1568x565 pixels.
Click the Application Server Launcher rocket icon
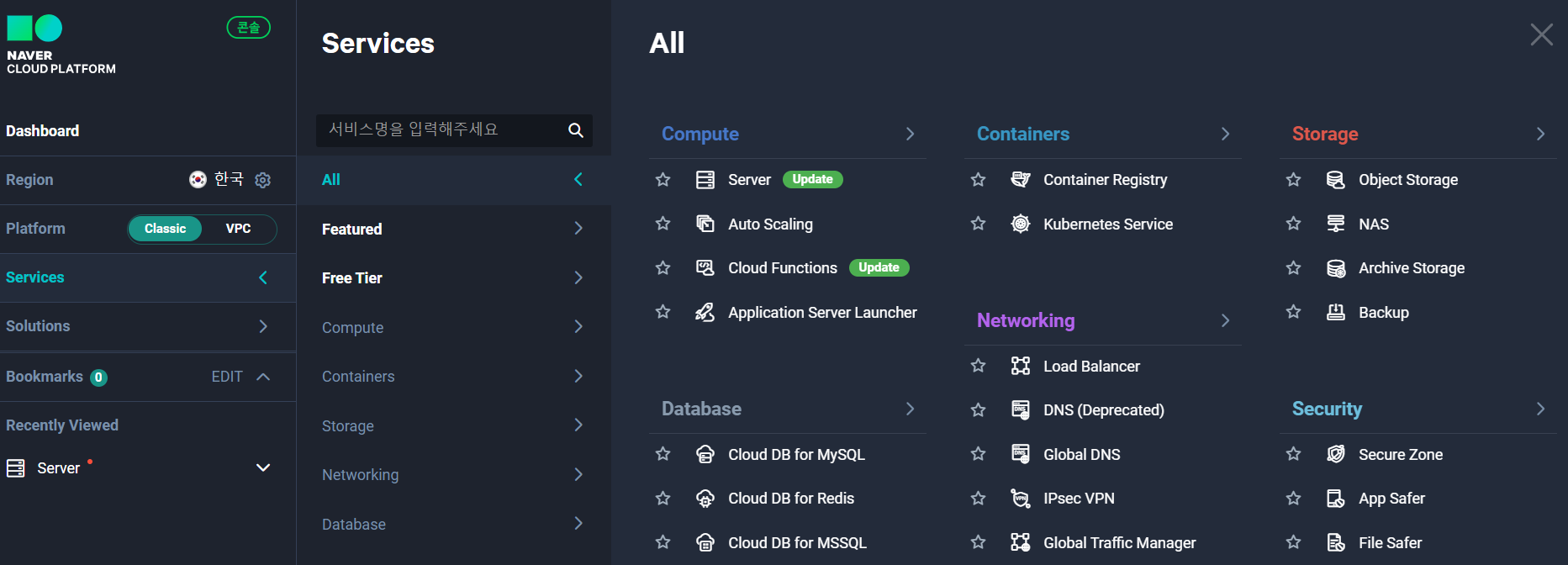[705, 312]
